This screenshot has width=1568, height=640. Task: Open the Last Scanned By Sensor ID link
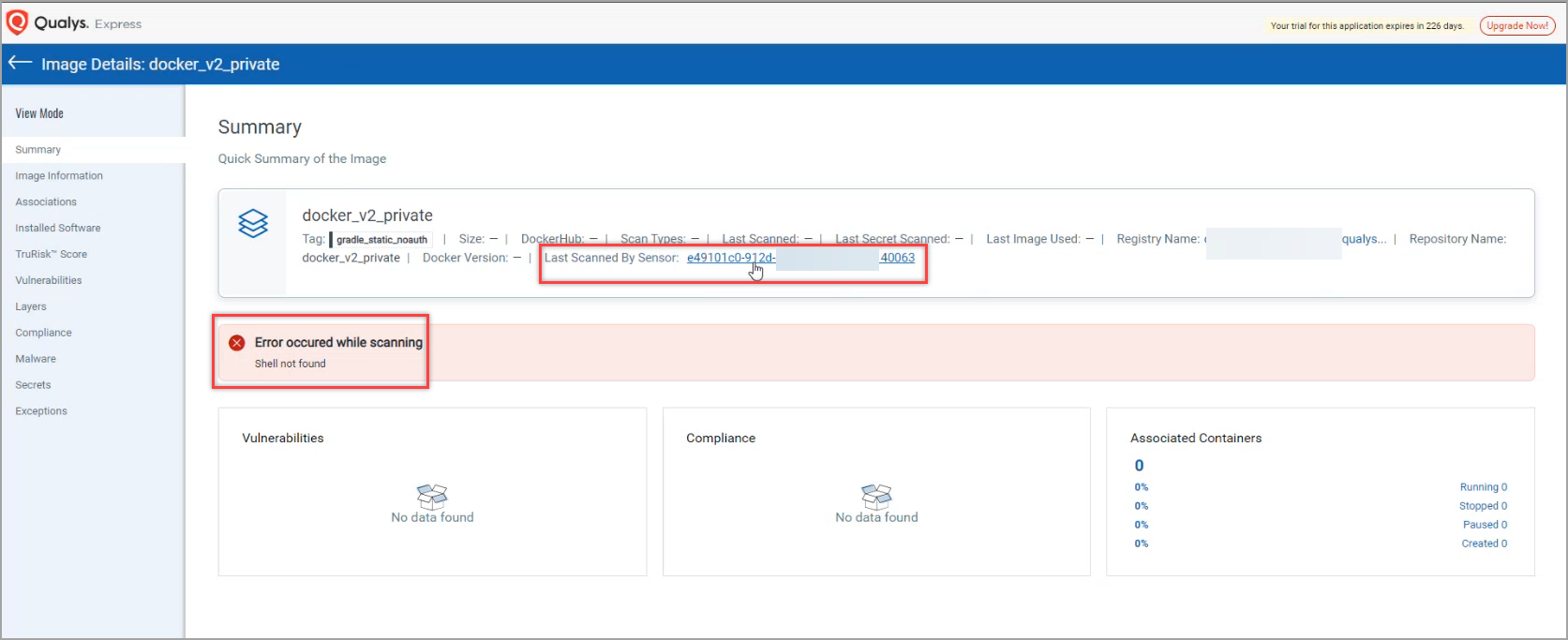(x=800, y=258)
